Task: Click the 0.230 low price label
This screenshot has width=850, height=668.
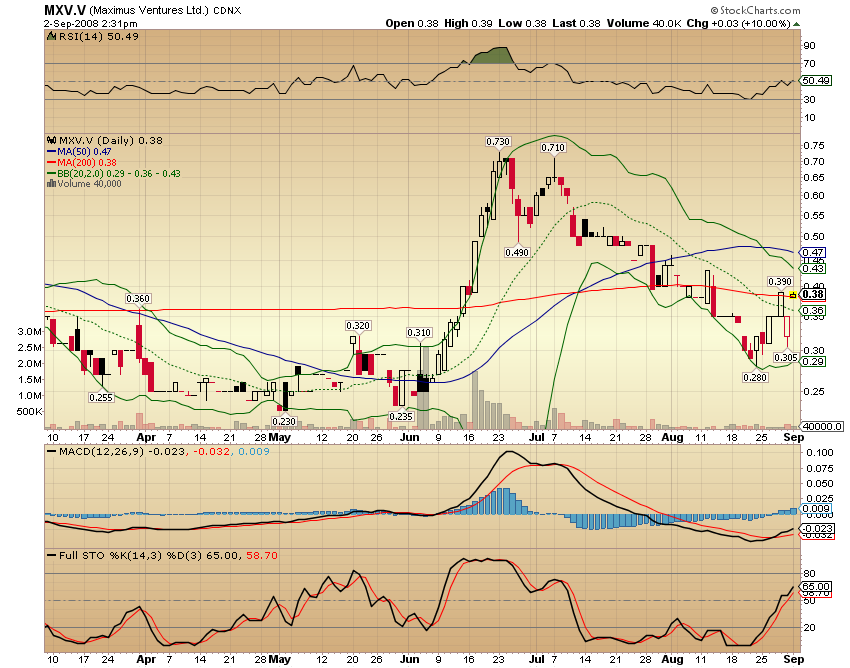Action: 284,421
